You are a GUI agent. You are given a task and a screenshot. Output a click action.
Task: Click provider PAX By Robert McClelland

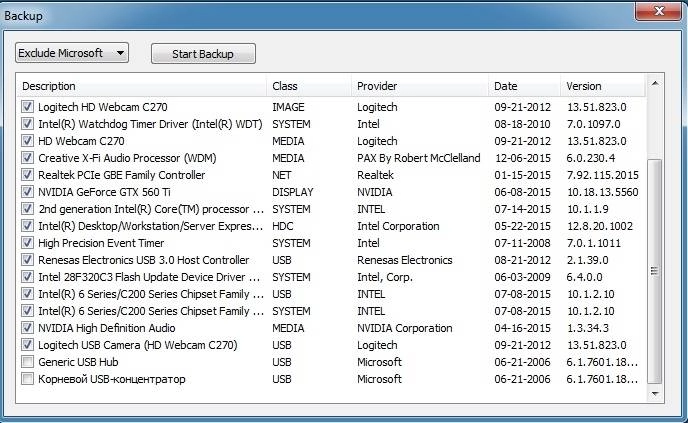pos(419,158)
